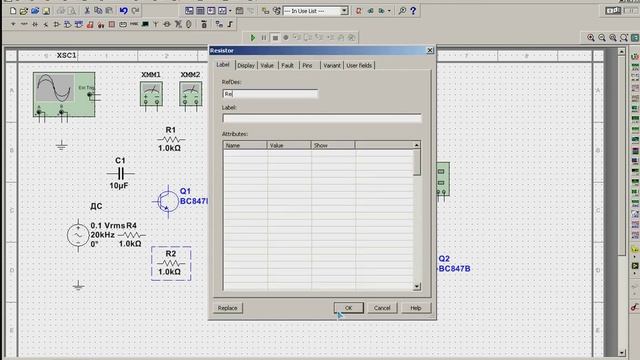Switch to the Display tab

point(246,65)
